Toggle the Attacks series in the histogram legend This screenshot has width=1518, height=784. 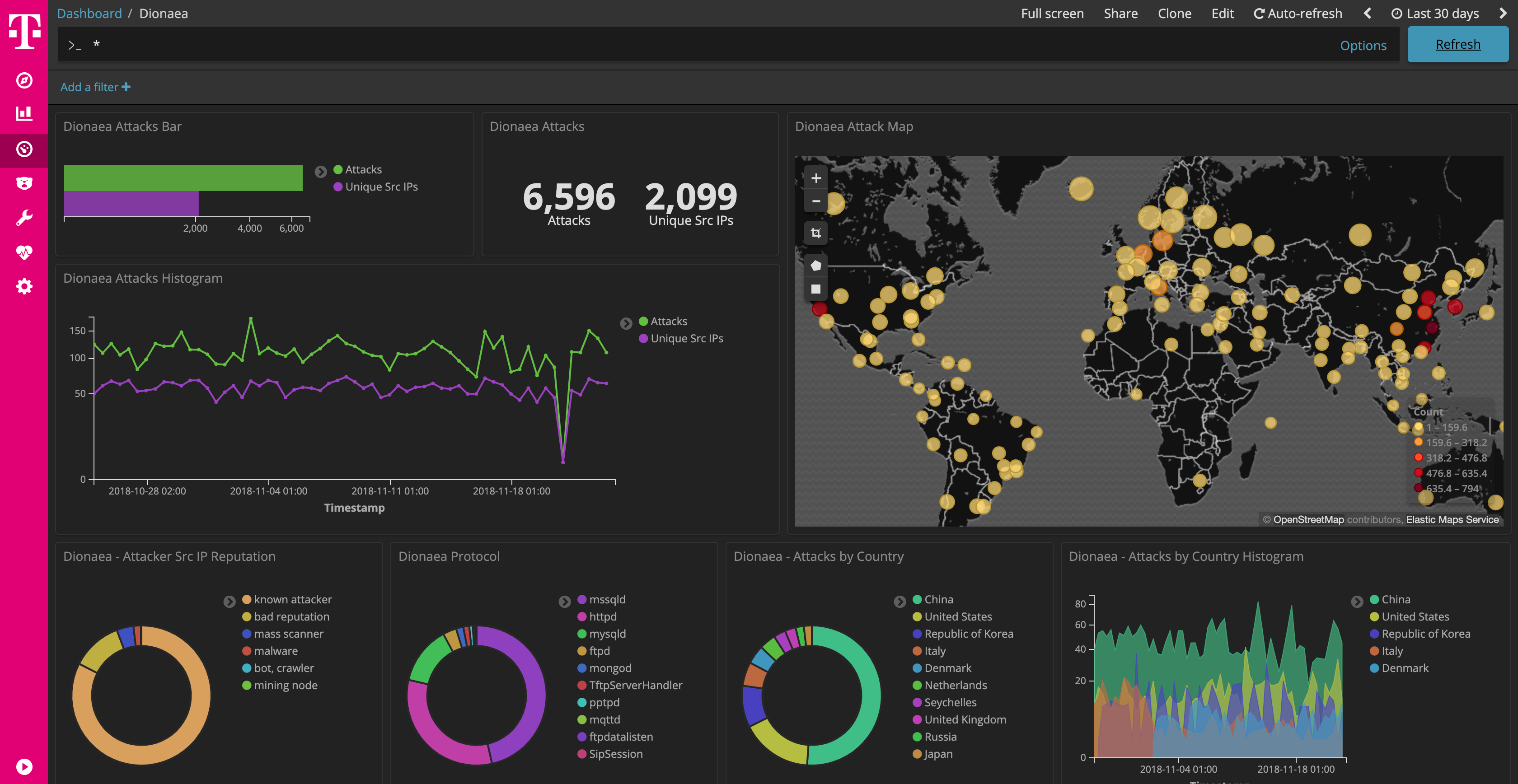[668, 321]
